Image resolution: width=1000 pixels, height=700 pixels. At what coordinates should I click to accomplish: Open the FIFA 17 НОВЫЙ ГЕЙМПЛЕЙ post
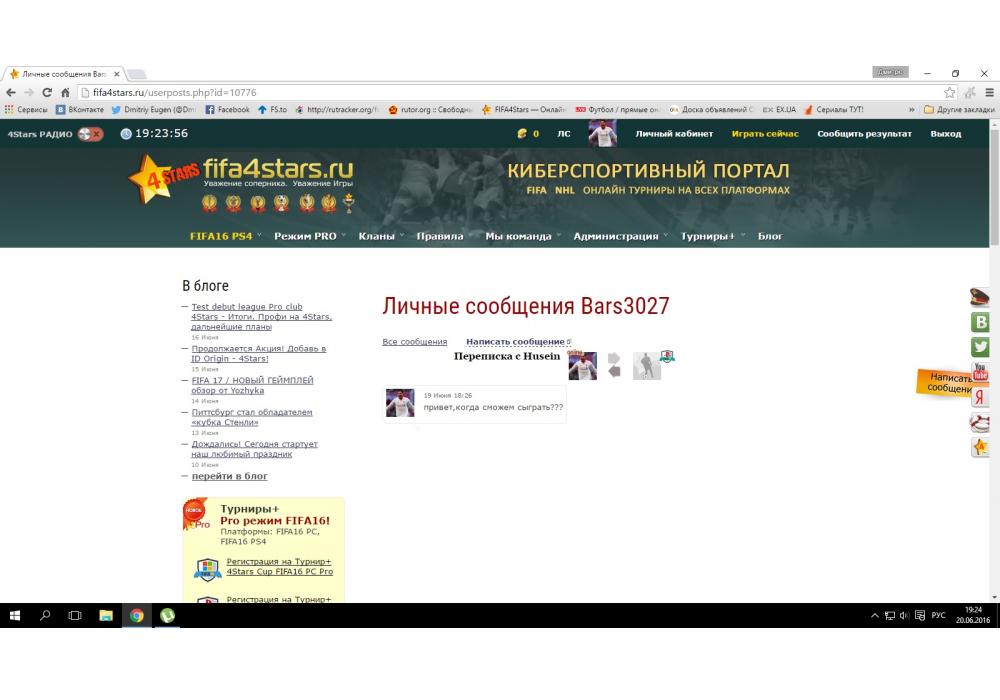[x=252, y=385]
